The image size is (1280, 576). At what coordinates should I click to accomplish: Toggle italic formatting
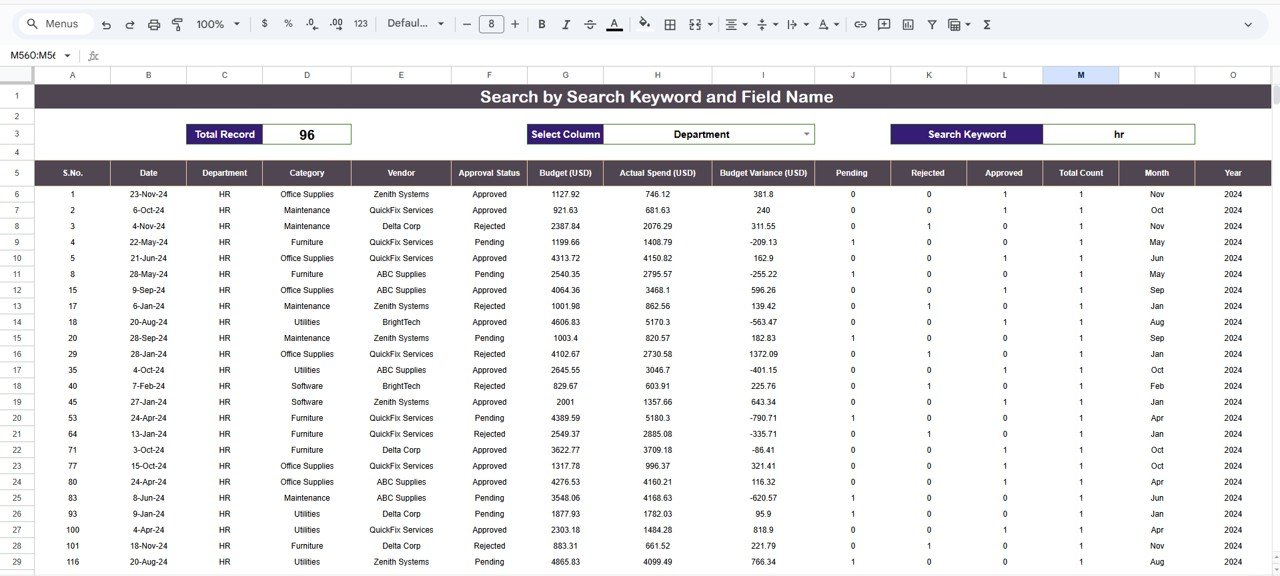[565, 23]
